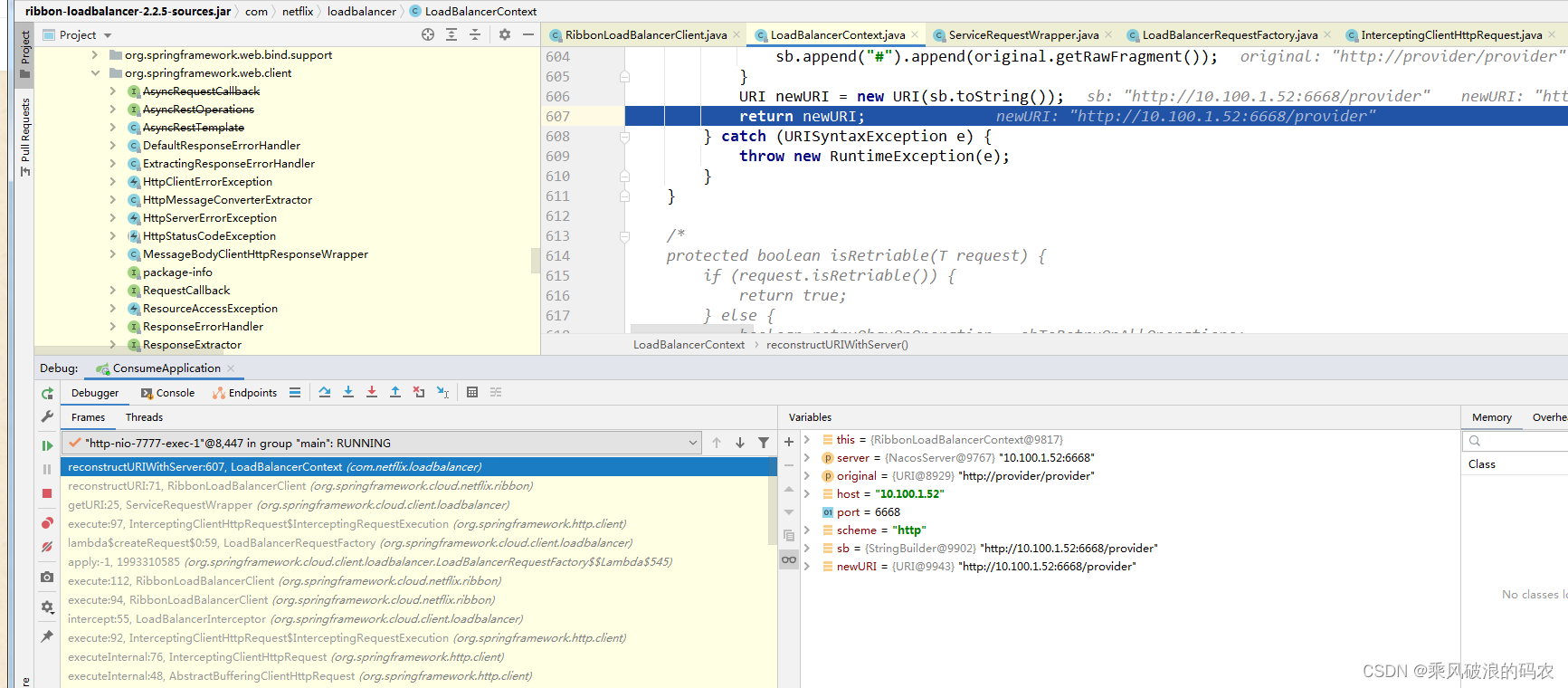Click the camera thread dump icon
1568x688 pixels.
[x=47, y=577]
